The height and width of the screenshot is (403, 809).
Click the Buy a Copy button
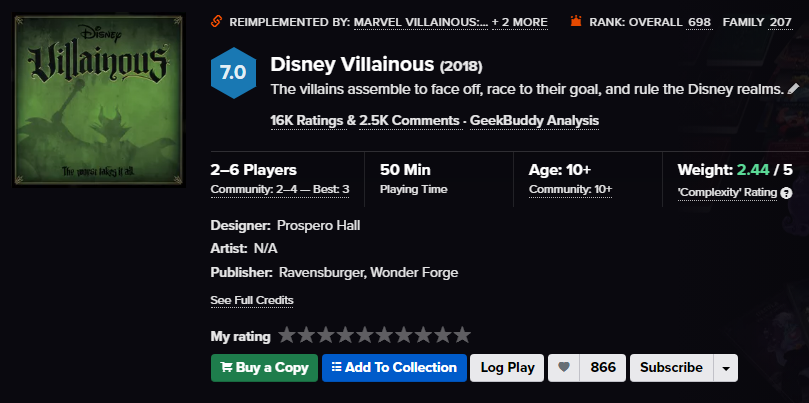click(x=264, y=367)
